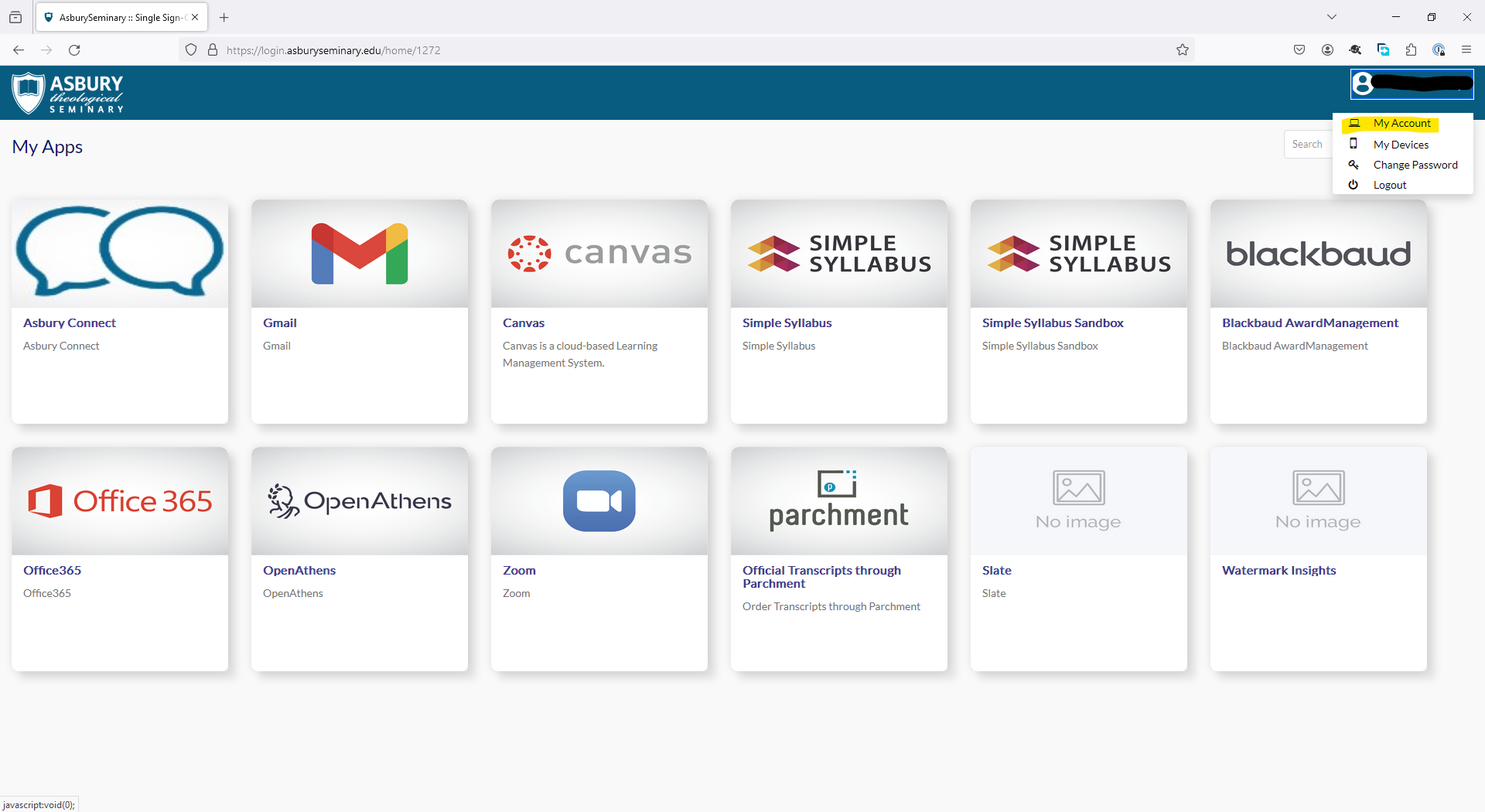Bookmark this page with the star

pyautogui.click(x=1183, y=50)
